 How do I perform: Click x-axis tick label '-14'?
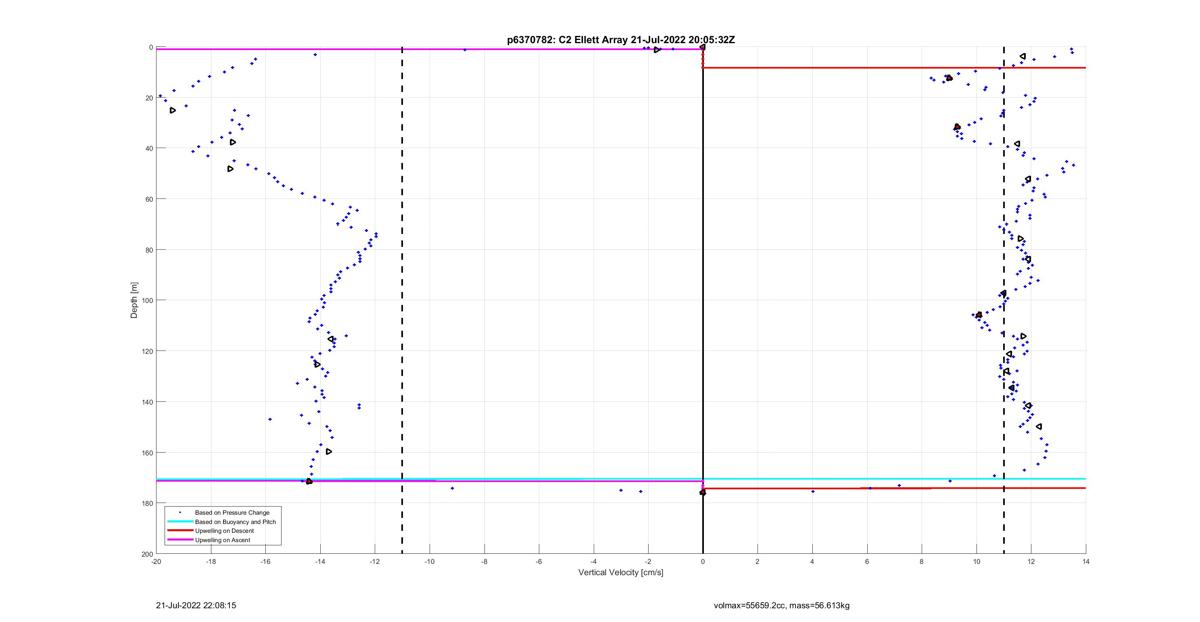click(x=321, y=562)
